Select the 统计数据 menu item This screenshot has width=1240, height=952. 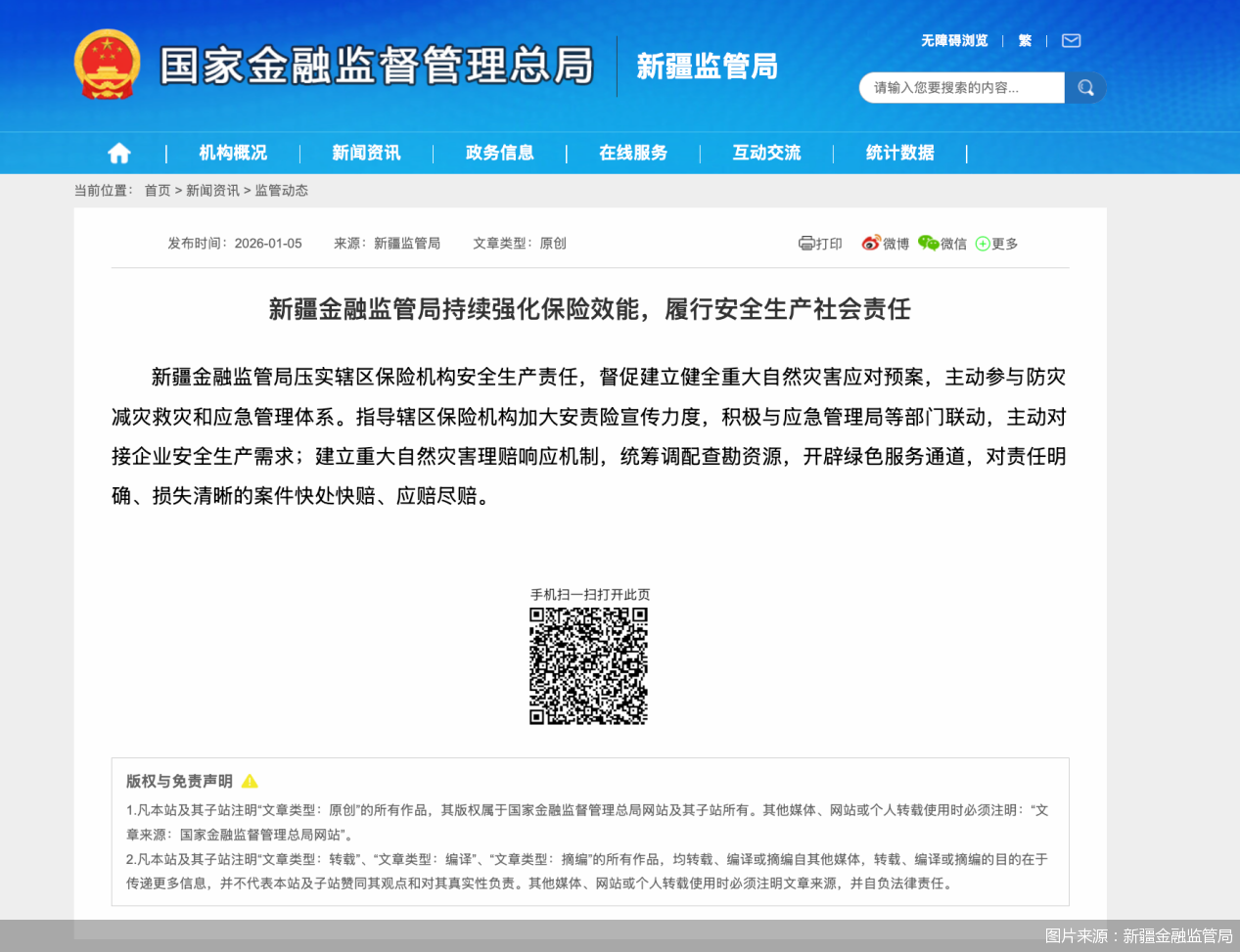coord(899,153)
